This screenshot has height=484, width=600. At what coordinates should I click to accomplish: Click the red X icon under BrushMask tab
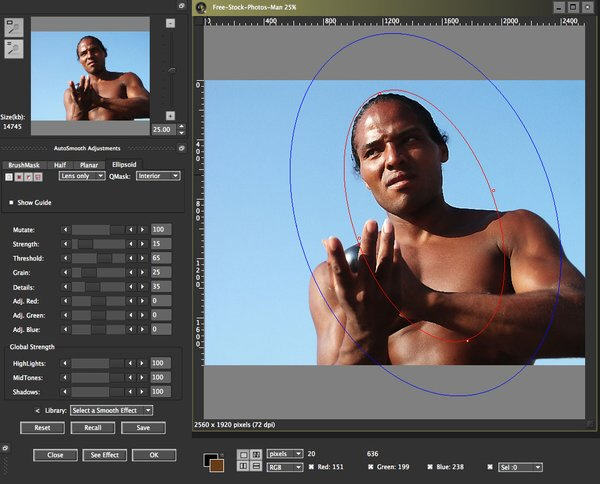(x=18, y=176)
